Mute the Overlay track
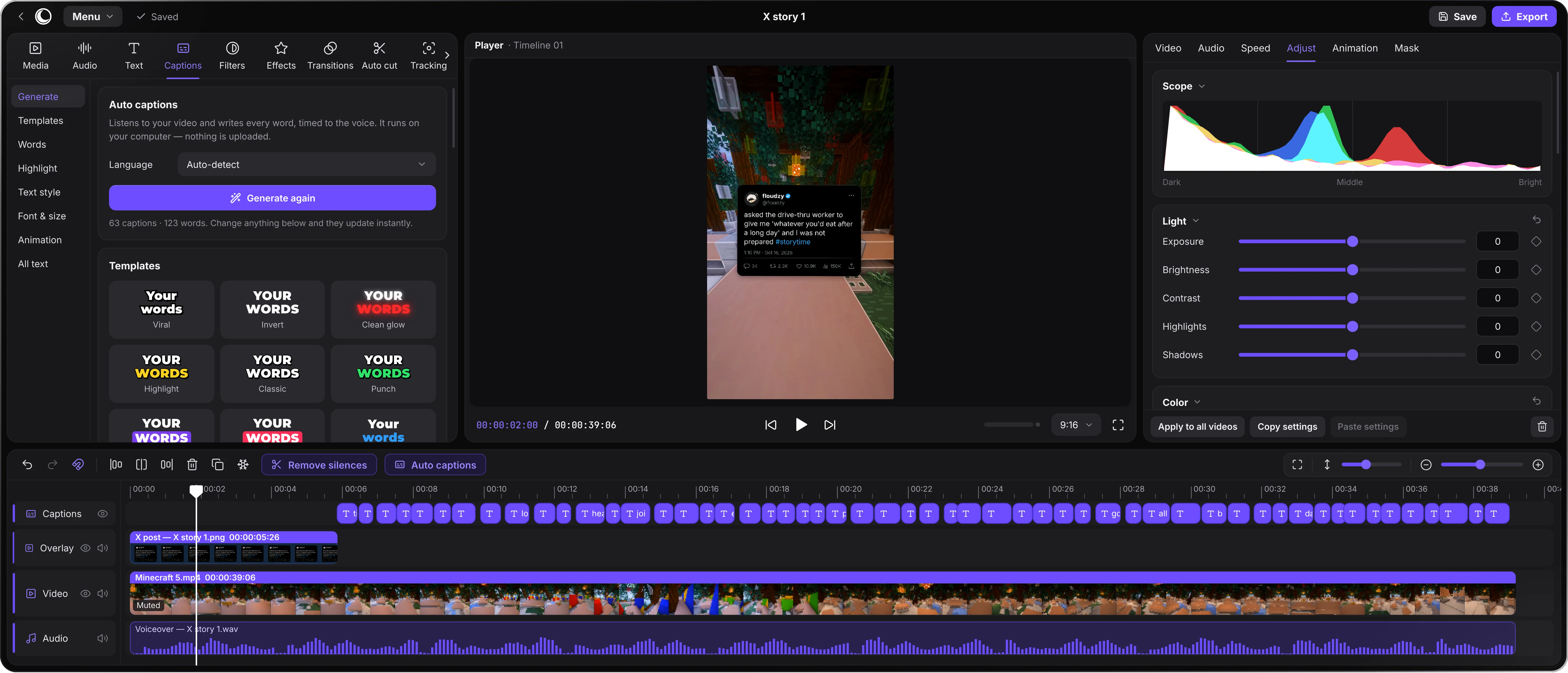 click(103, 548)
